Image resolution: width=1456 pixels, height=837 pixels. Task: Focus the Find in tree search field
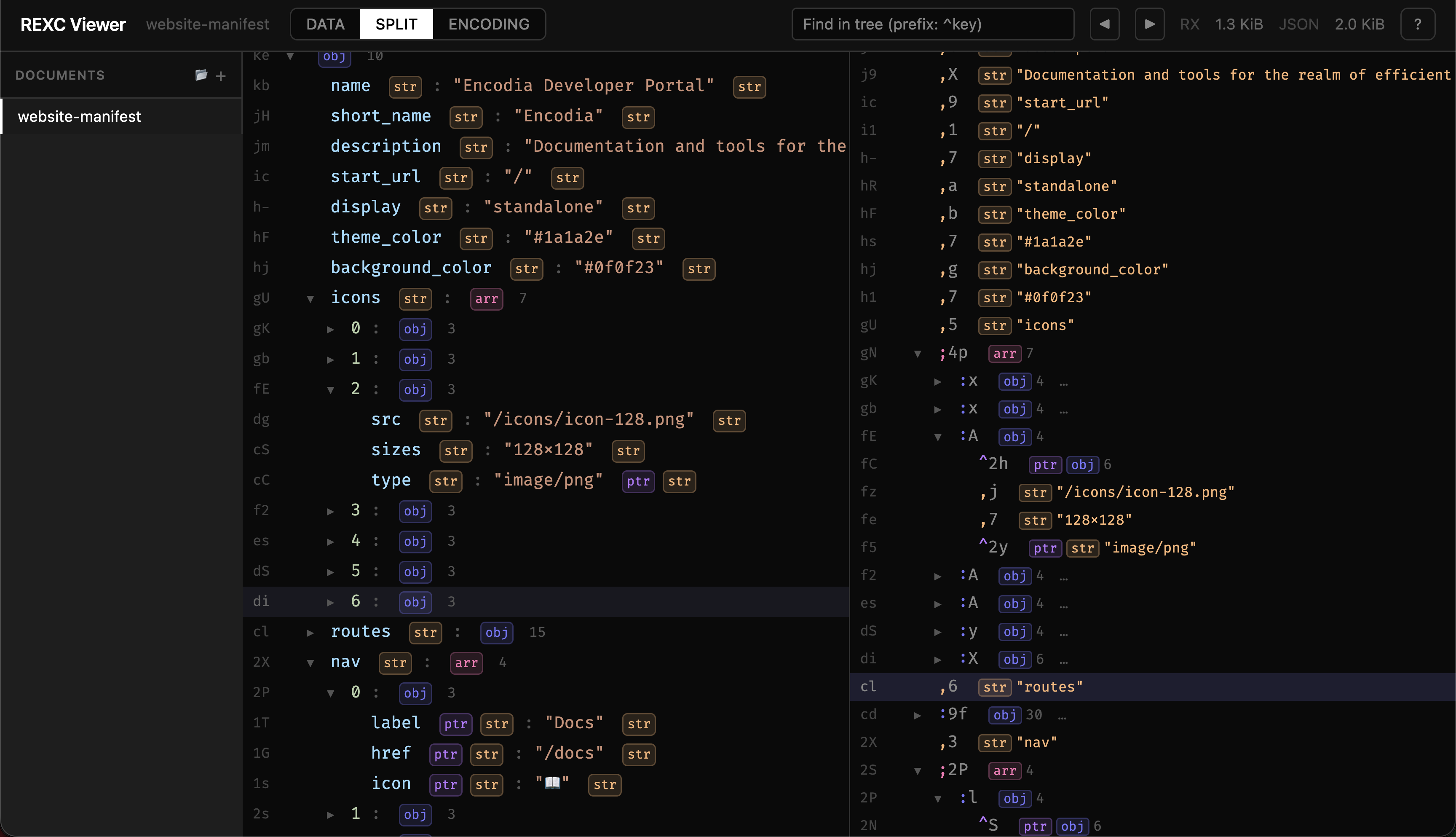(933, 24)
